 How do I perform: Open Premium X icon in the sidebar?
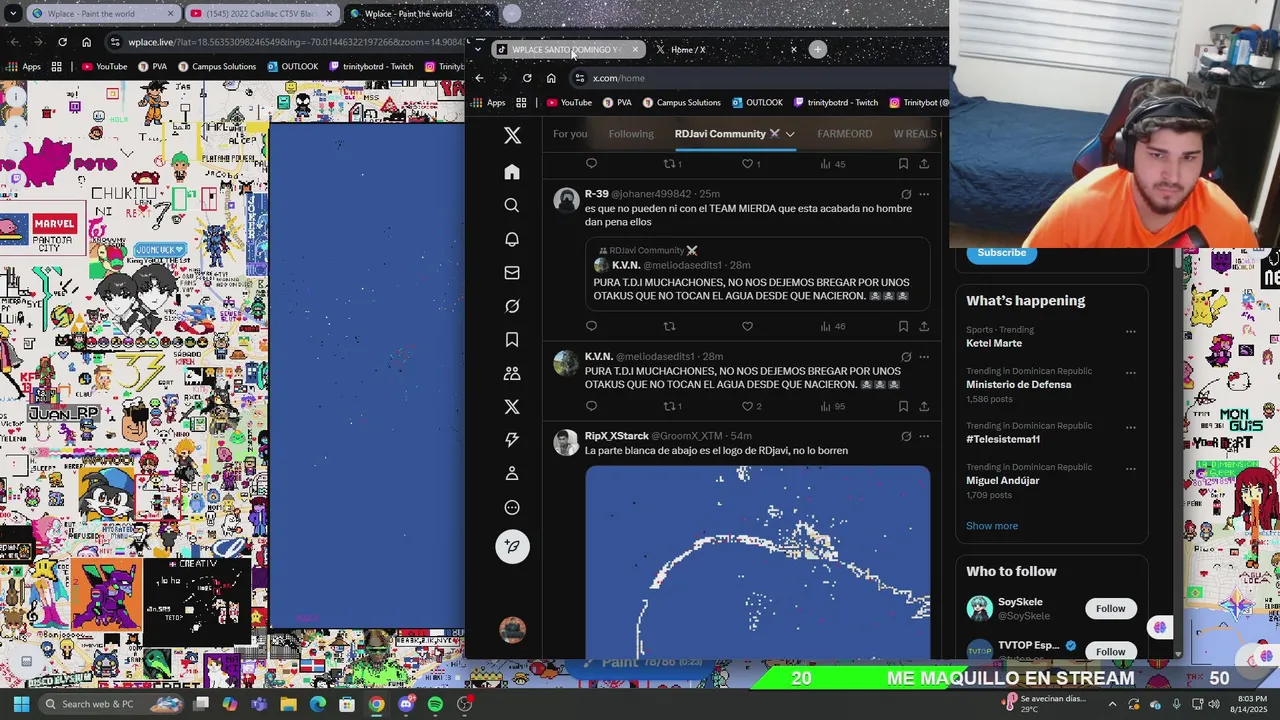pos(512,407)
